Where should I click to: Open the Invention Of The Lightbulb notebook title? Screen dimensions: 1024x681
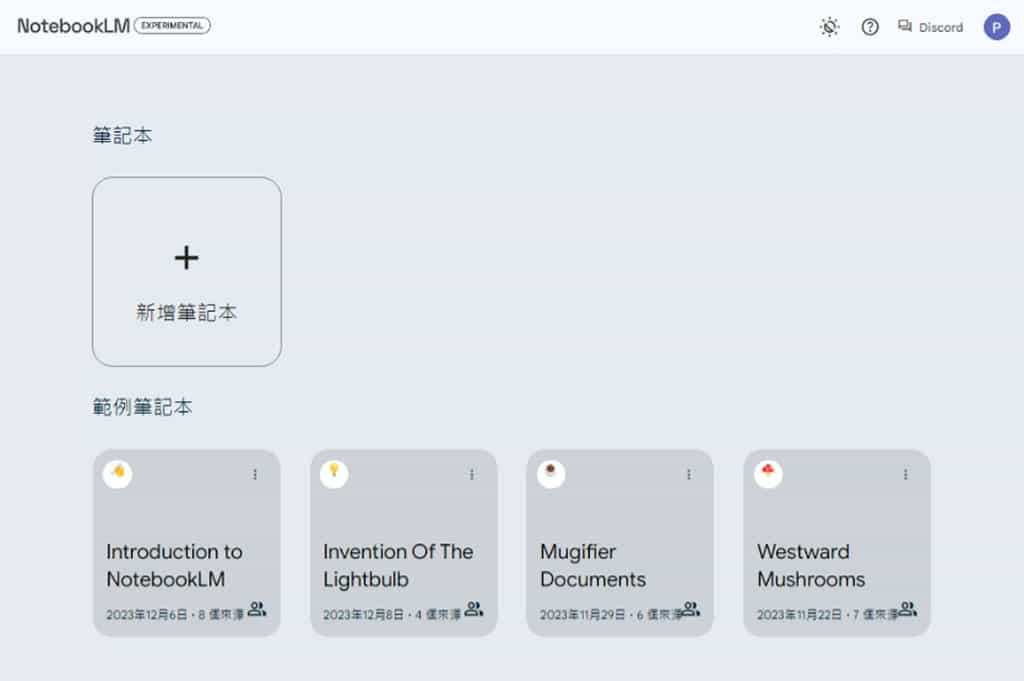[397, 565]
